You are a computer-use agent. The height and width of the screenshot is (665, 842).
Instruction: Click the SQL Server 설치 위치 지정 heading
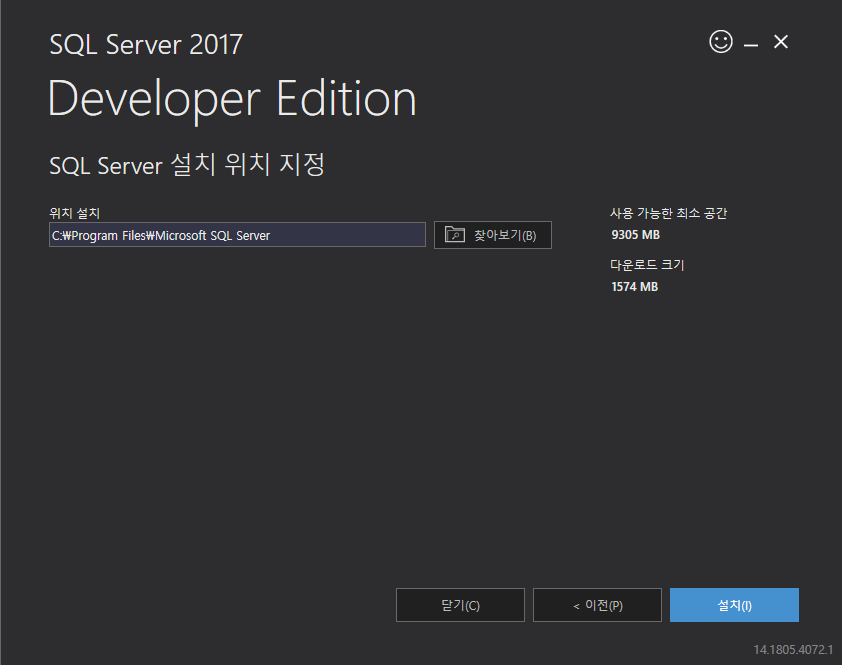[x=187, y=164]
